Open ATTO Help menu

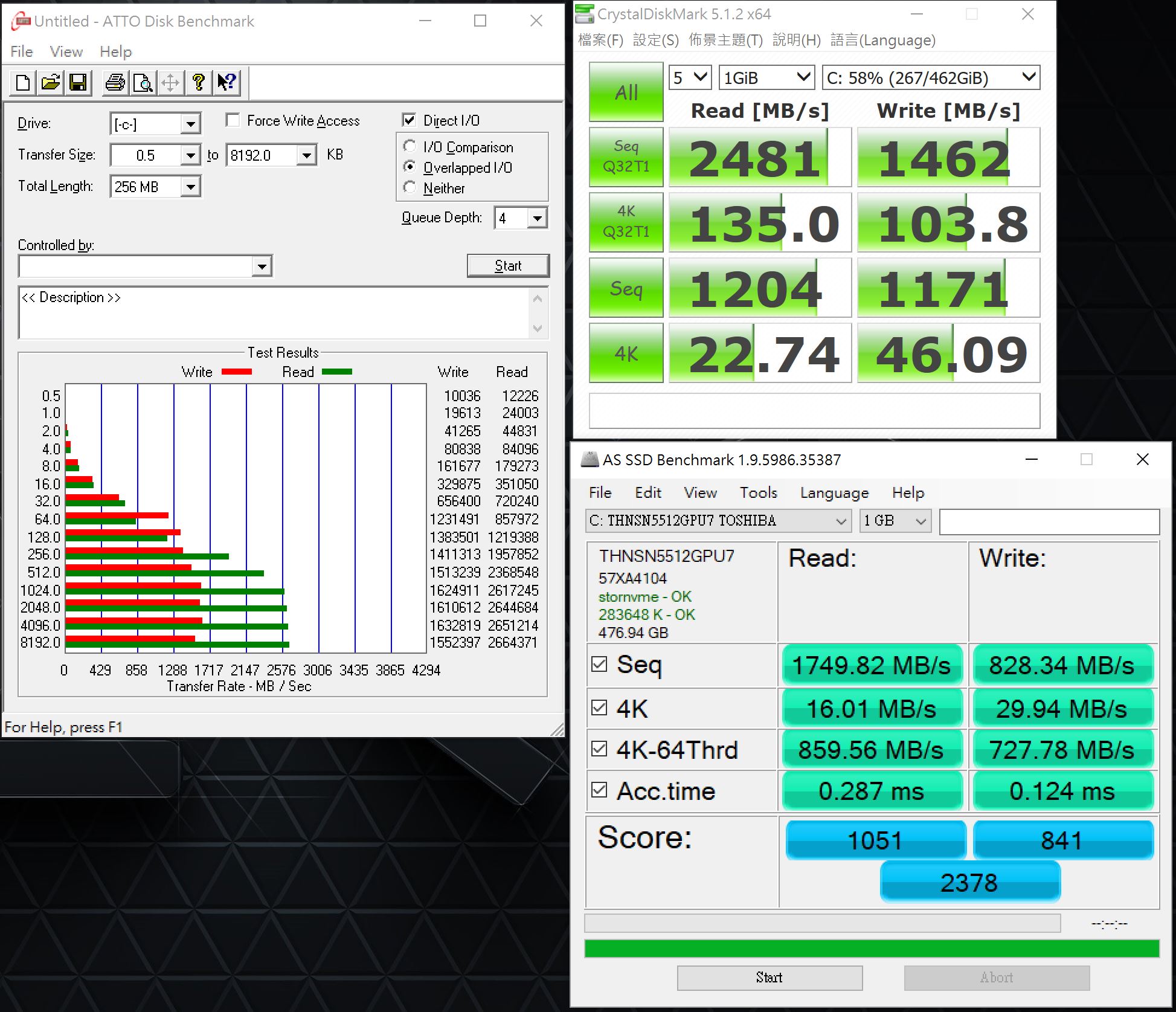115,52
